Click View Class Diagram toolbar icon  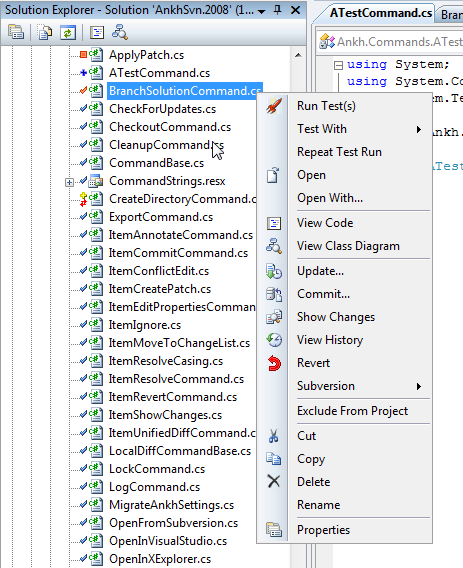tap(120, 32)
